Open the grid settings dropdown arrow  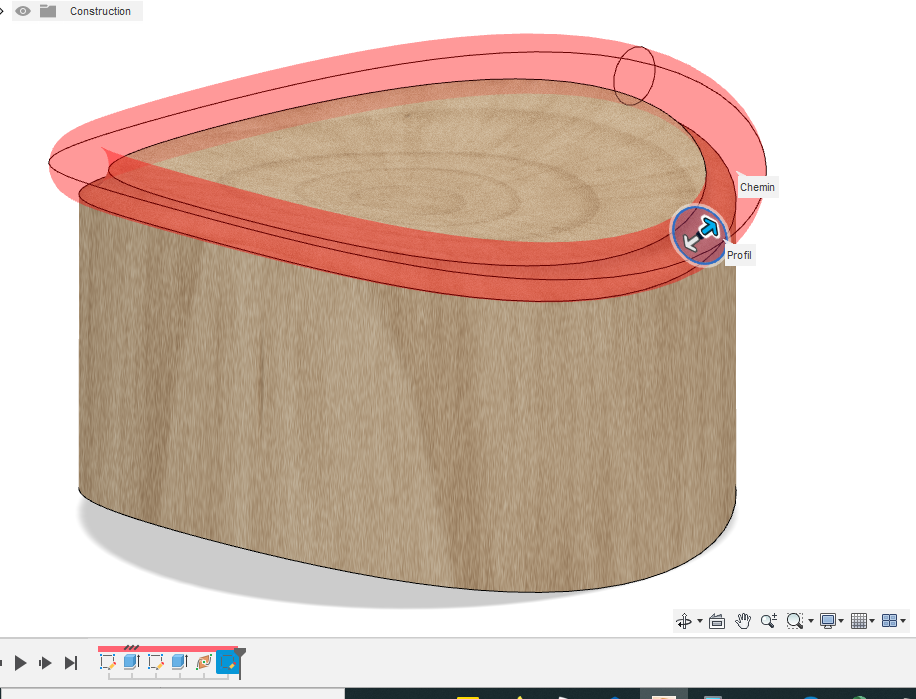[873, 620]
